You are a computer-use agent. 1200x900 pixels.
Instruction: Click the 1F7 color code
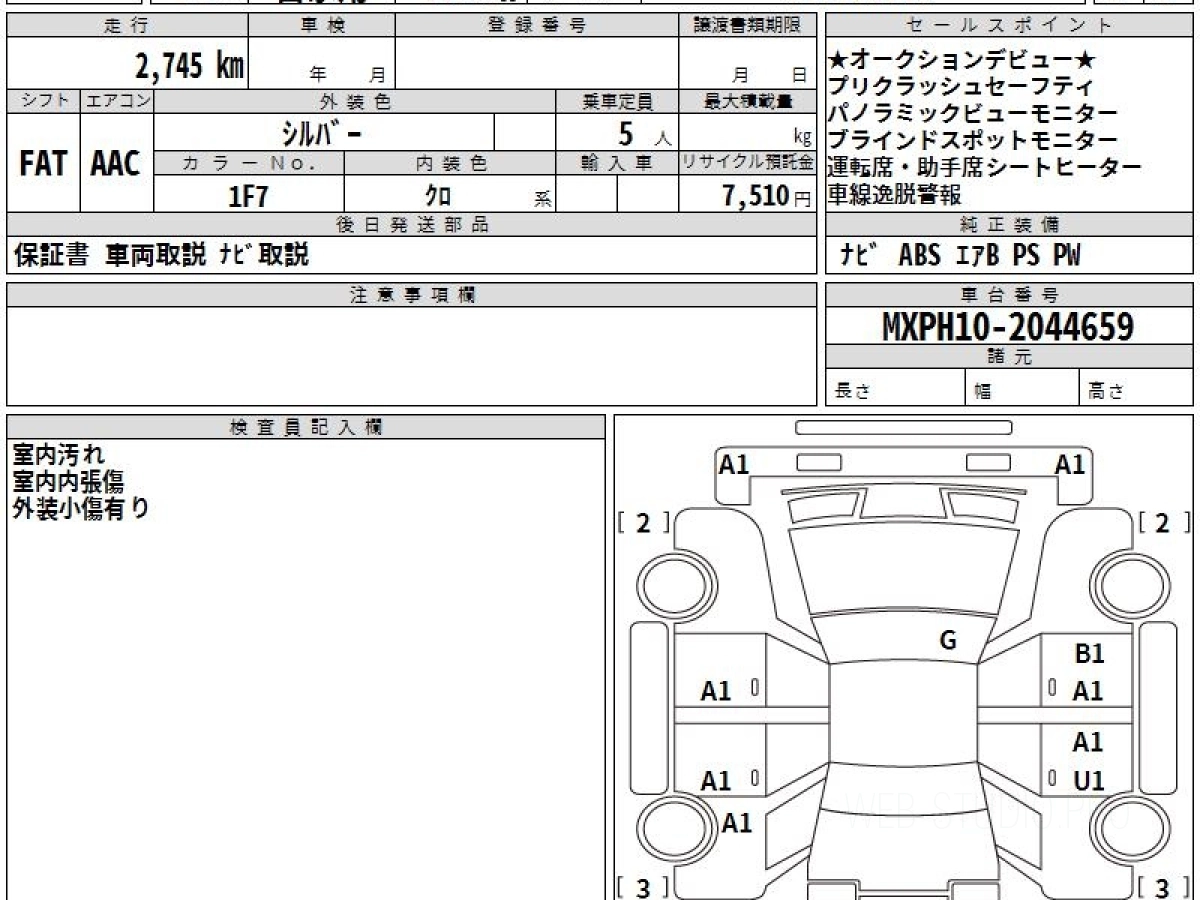pos(249,195)
